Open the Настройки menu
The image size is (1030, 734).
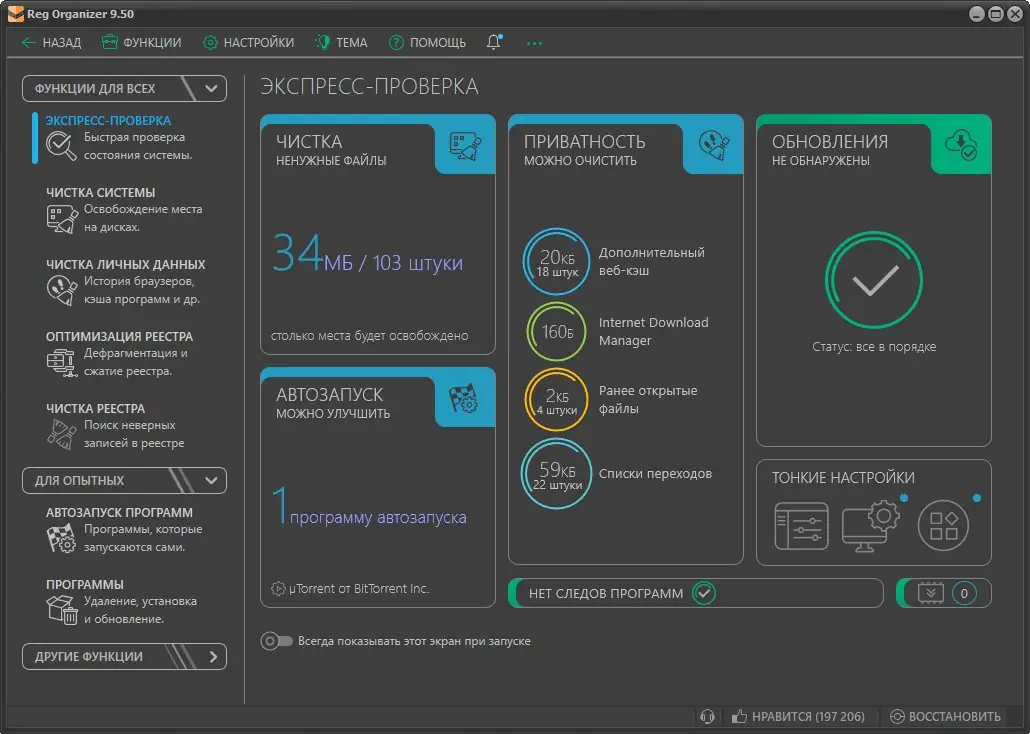[248, 43]
